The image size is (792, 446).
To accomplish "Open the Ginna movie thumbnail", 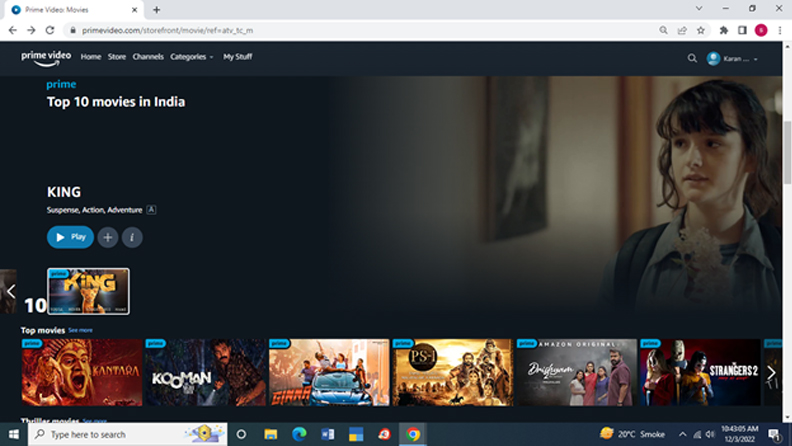I will coord(329,372).
